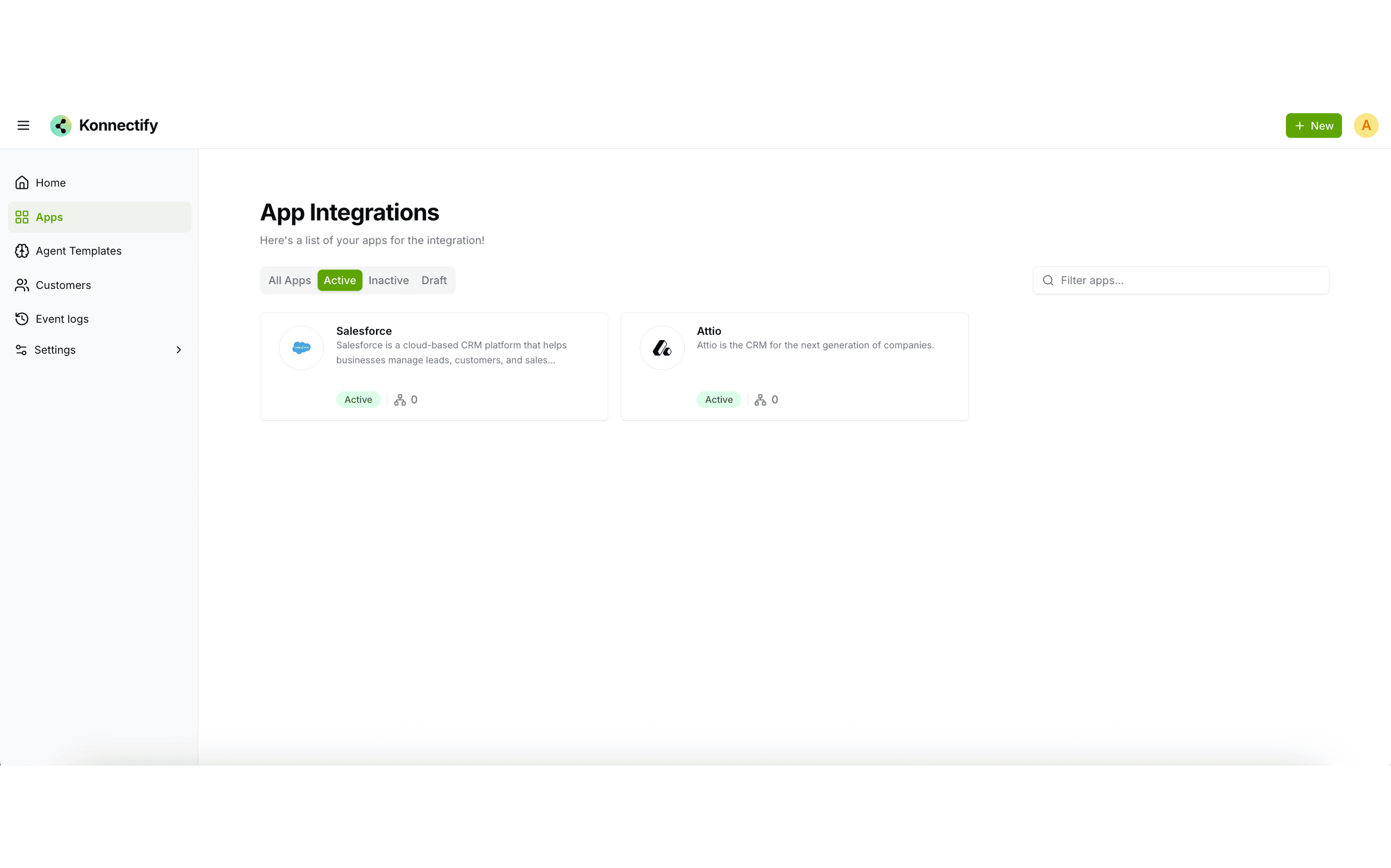Viewport: 1391px width, 868px height.
Task: Open Event logs history icon
Action: (22, 318)
